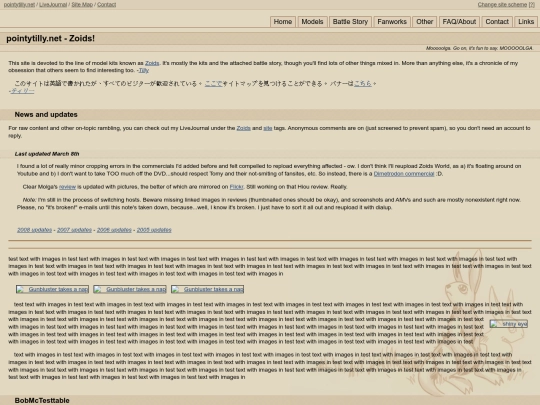
Task: Click the Contact link in top breadcrumb
Action: point(106,4)
